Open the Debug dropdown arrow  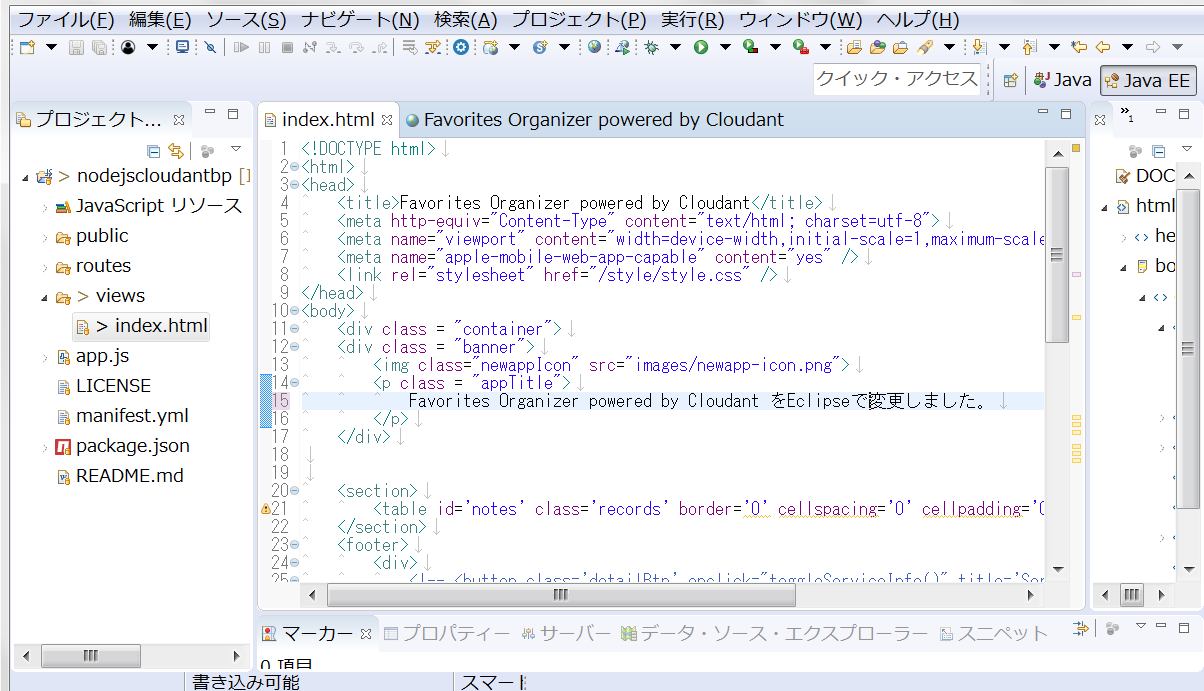point(675,47)
